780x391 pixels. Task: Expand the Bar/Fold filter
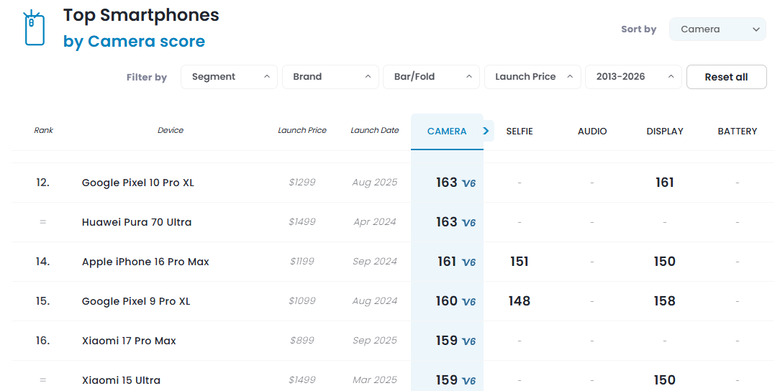(431, 77)
